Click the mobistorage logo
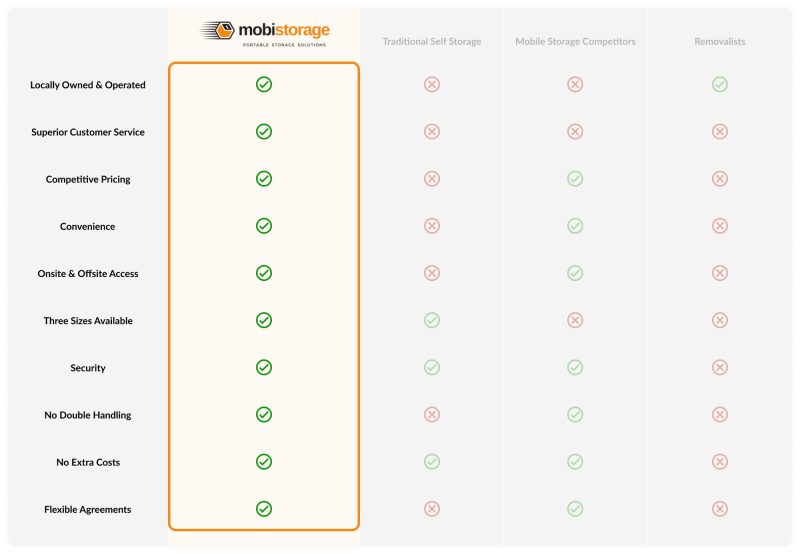The width and height of the screenshot is (800, 554). 265,32
